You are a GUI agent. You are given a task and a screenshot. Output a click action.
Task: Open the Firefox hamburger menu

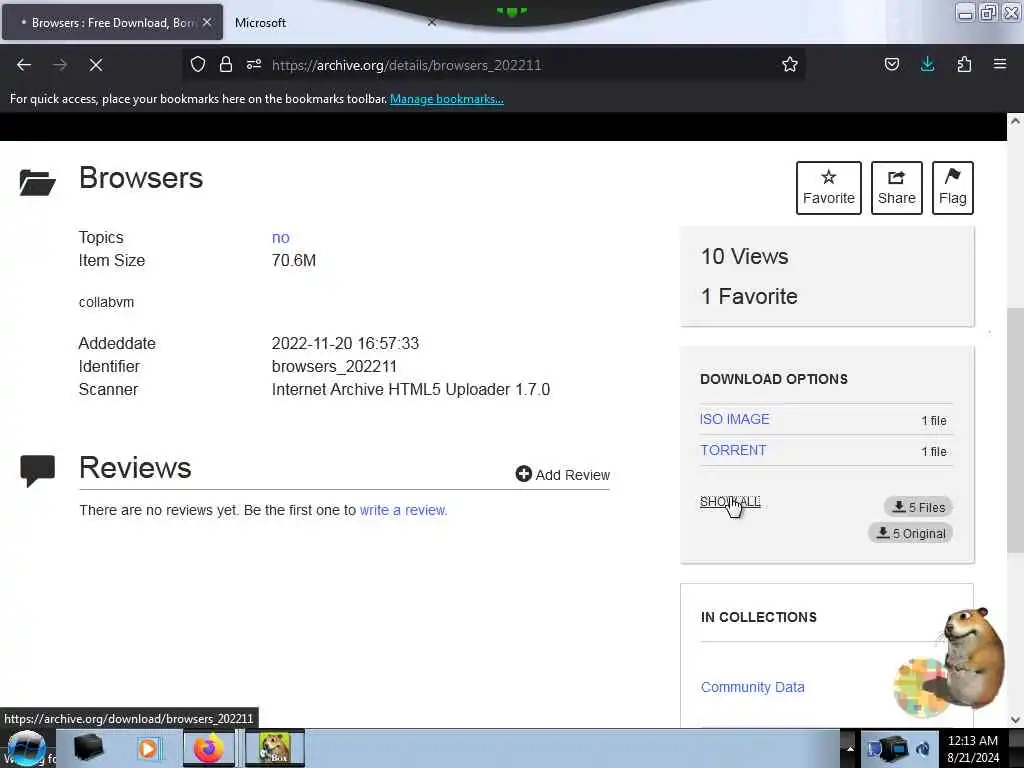pyautogui.click(x=1000, y=64)
